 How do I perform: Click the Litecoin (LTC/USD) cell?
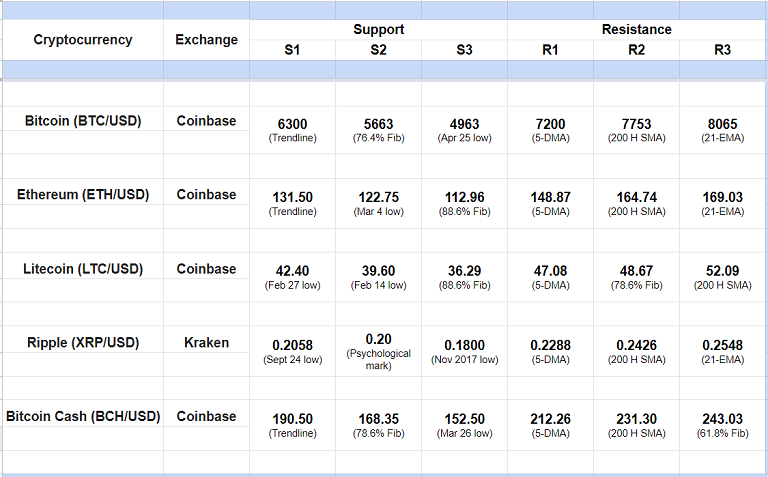click(82, 269)
